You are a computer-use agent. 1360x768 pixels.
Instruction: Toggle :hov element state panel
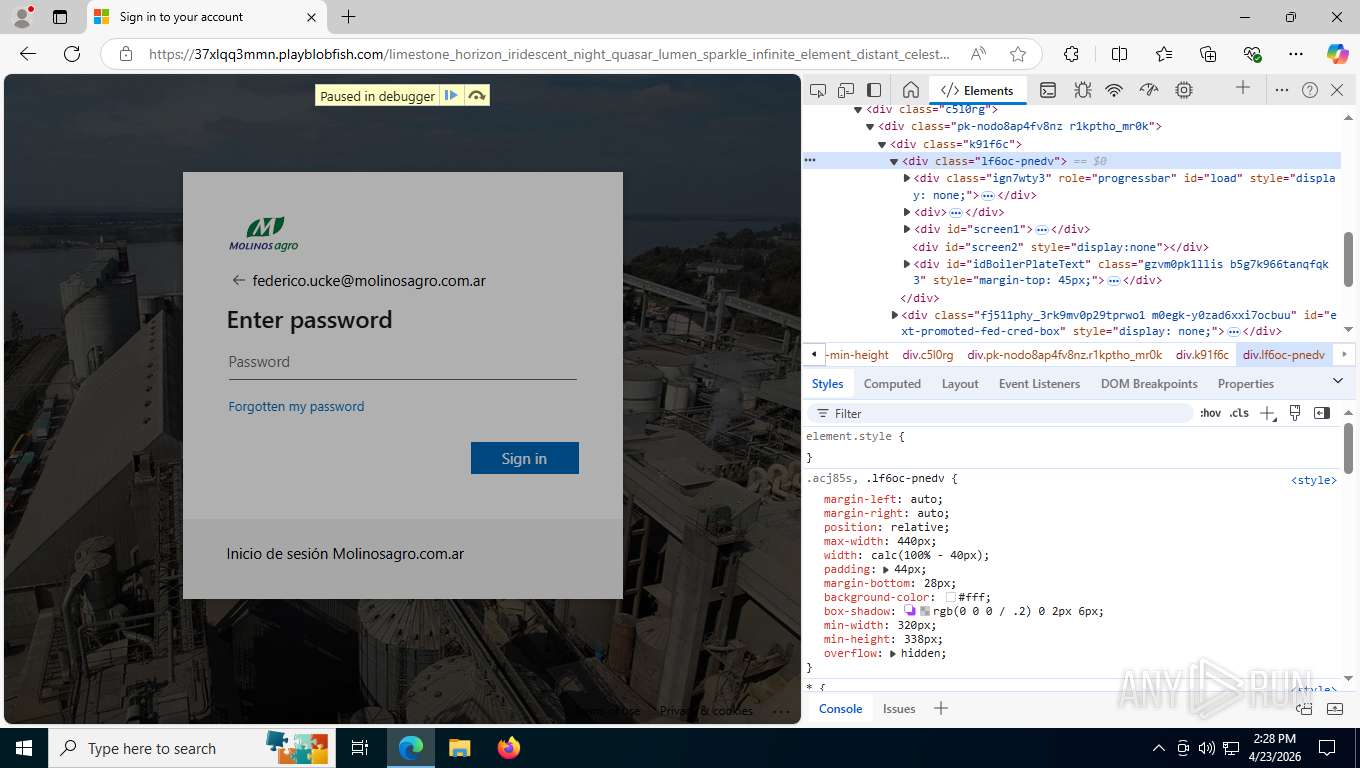click(1210, 413)
